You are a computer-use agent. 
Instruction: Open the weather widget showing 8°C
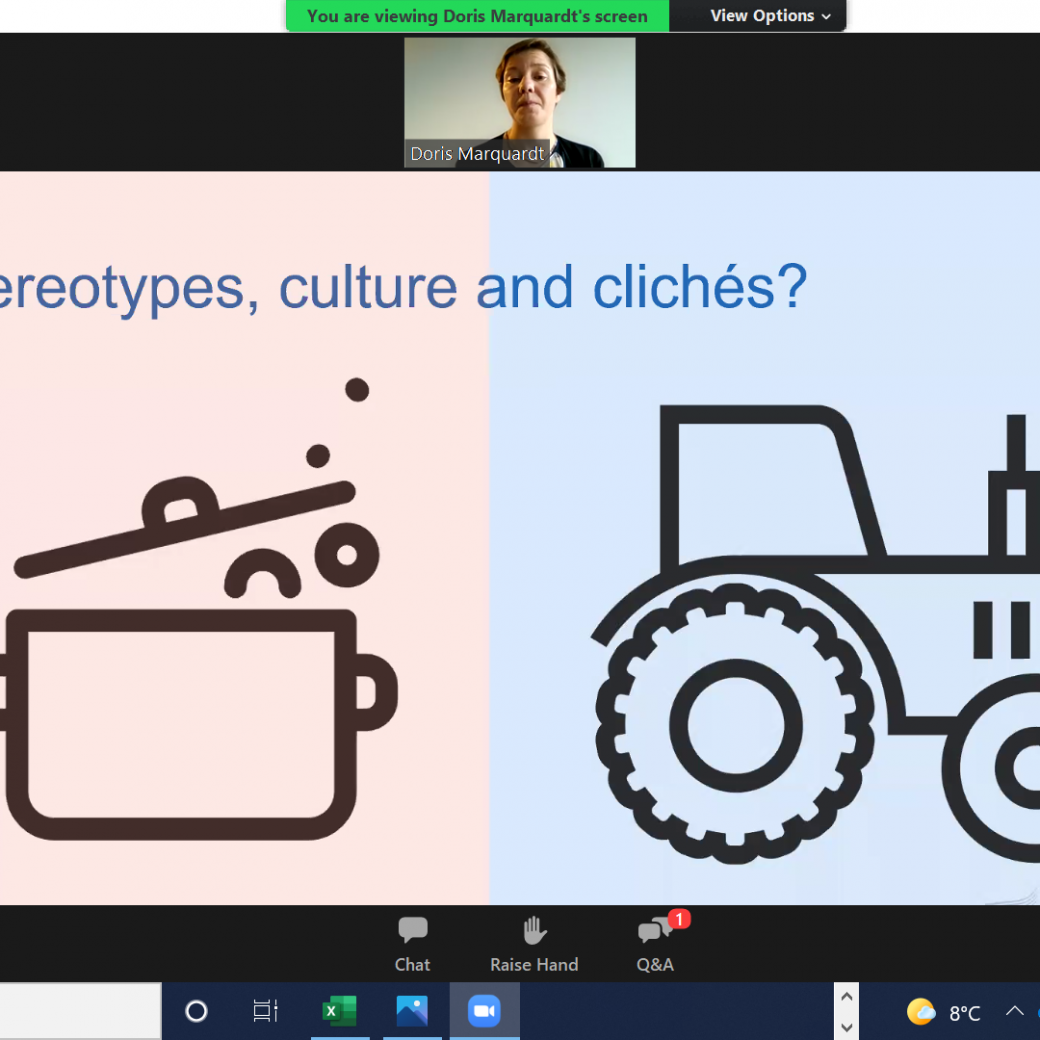943,1012
